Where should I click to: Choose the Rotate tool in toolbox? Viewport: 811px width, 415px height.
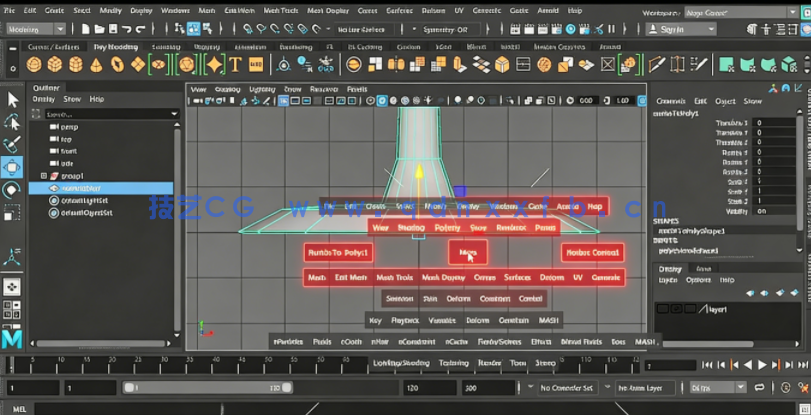(12, 190)
